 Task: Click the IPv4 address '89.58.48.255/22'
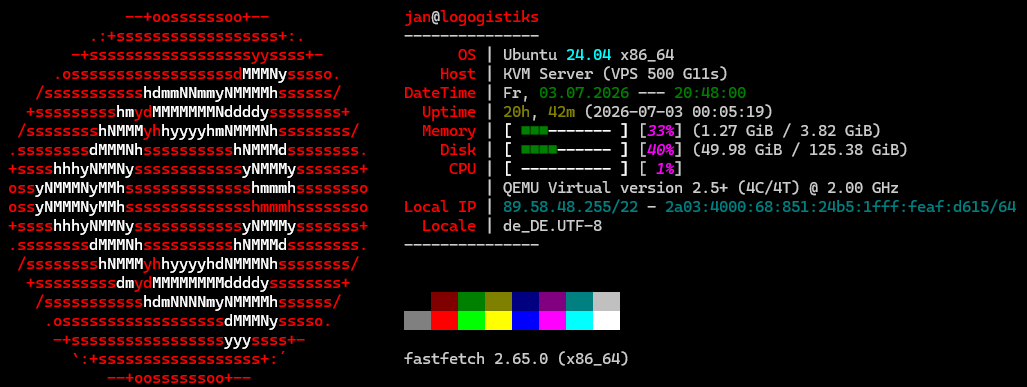tap(570, 207)
